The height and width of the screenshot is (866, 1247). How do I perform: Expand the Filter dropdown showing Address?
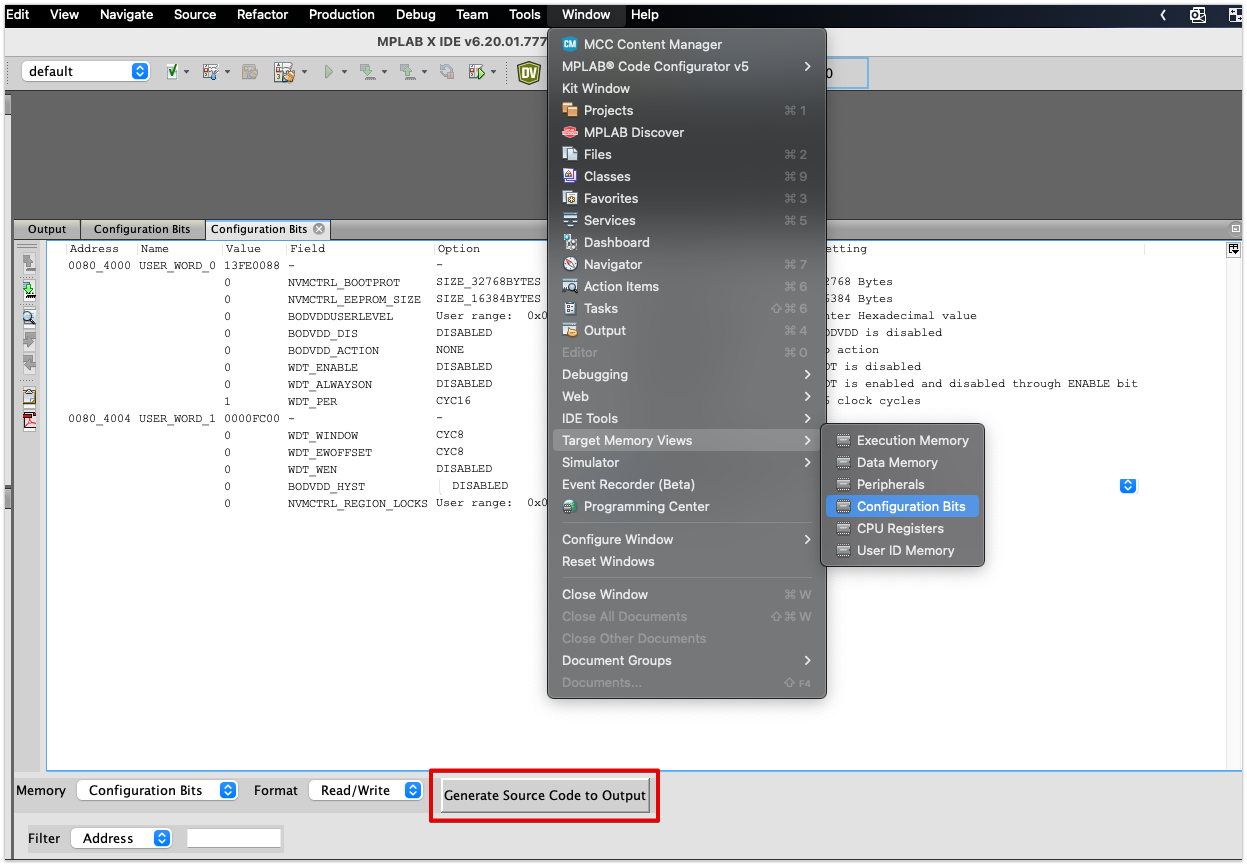[121, 838]
